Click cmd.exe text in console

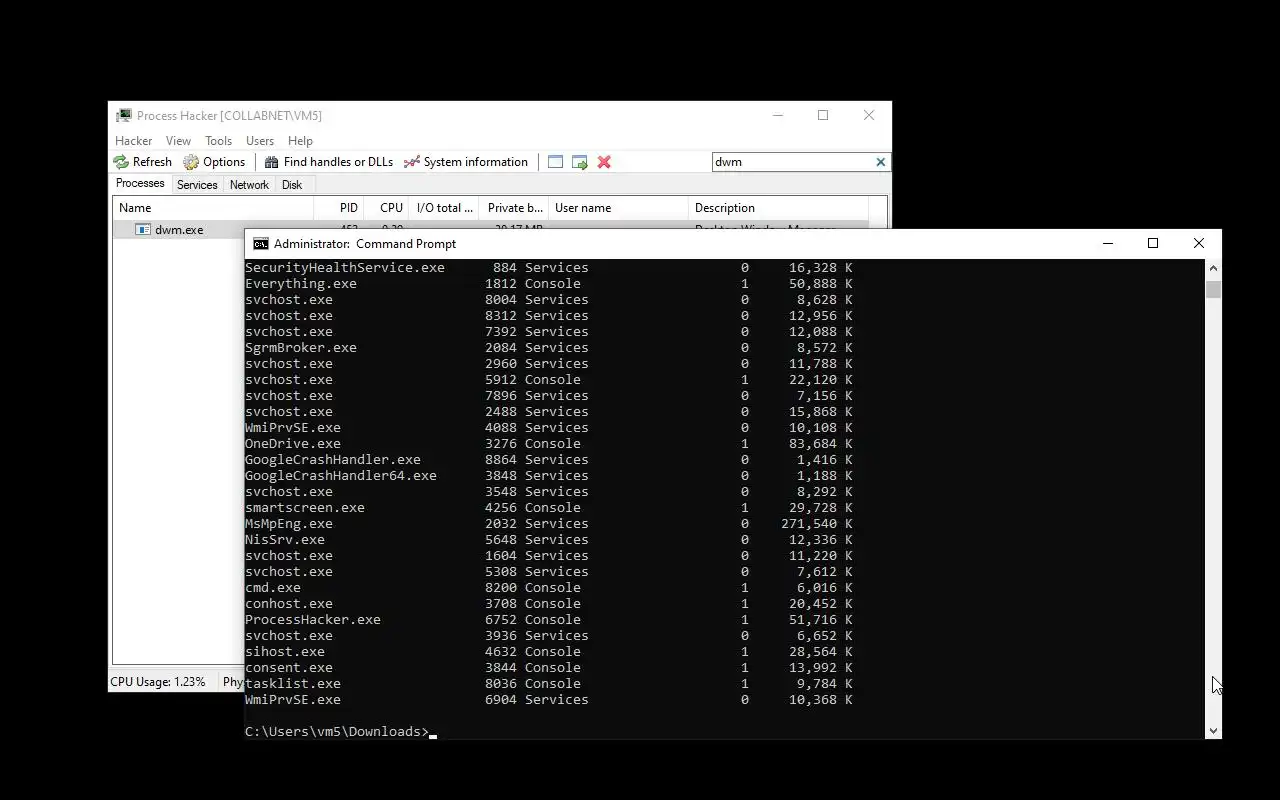273,588
